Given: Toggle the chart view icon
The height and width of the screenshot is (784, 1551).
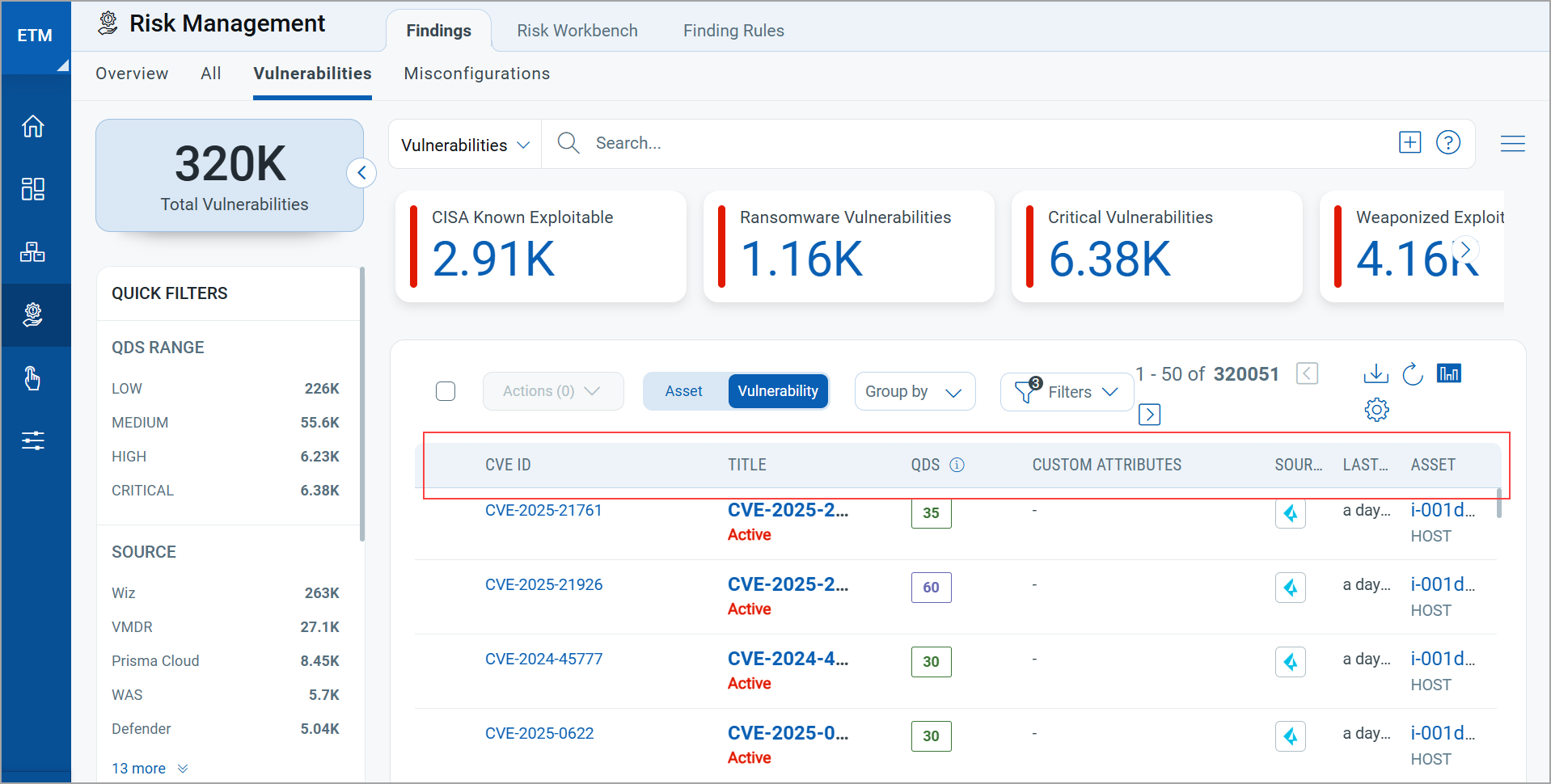Looking at the screenshot, I should pos(1449,373).
